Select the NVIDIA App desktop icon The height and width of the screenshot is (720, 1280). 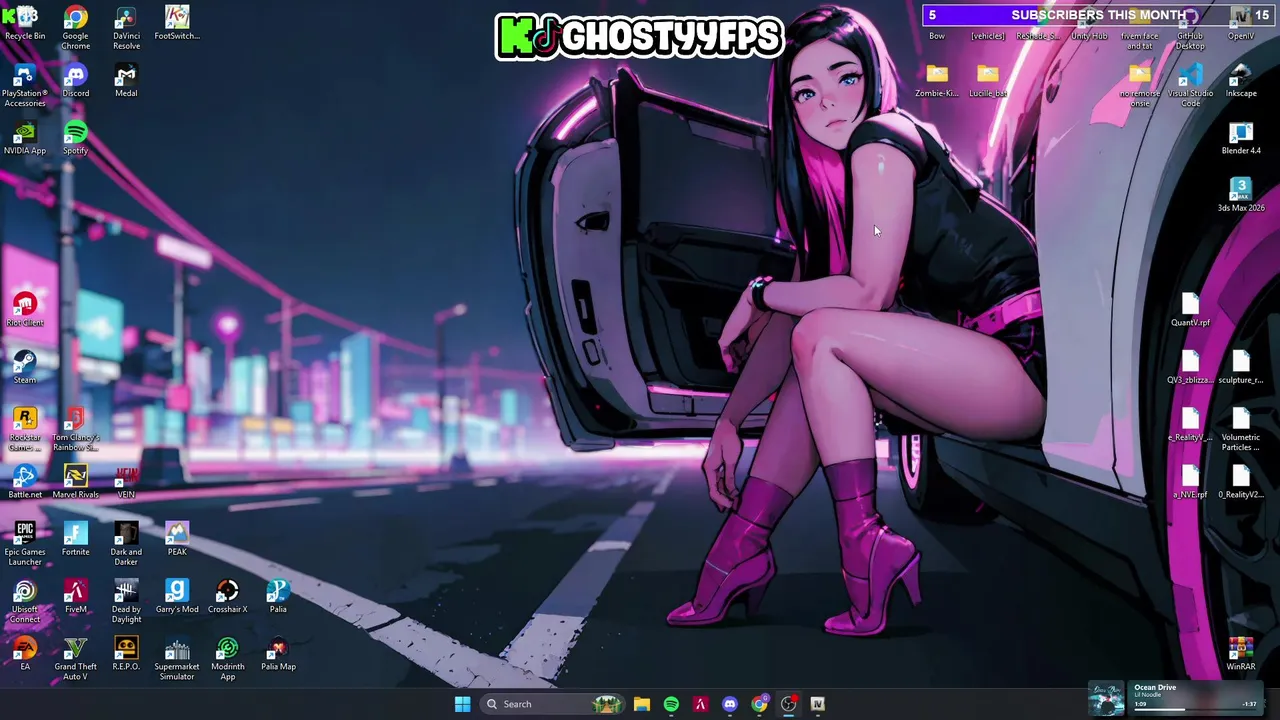coord(25,138)
